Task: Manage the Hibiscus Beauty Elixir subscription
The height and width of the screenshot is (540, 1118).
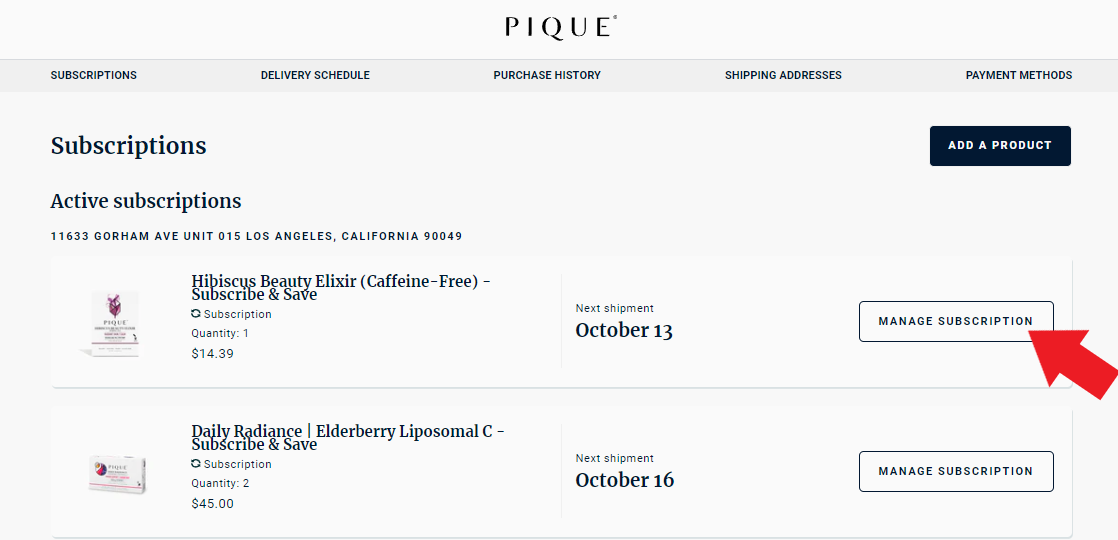Action: pyautogui.click(x=955, y=321)
